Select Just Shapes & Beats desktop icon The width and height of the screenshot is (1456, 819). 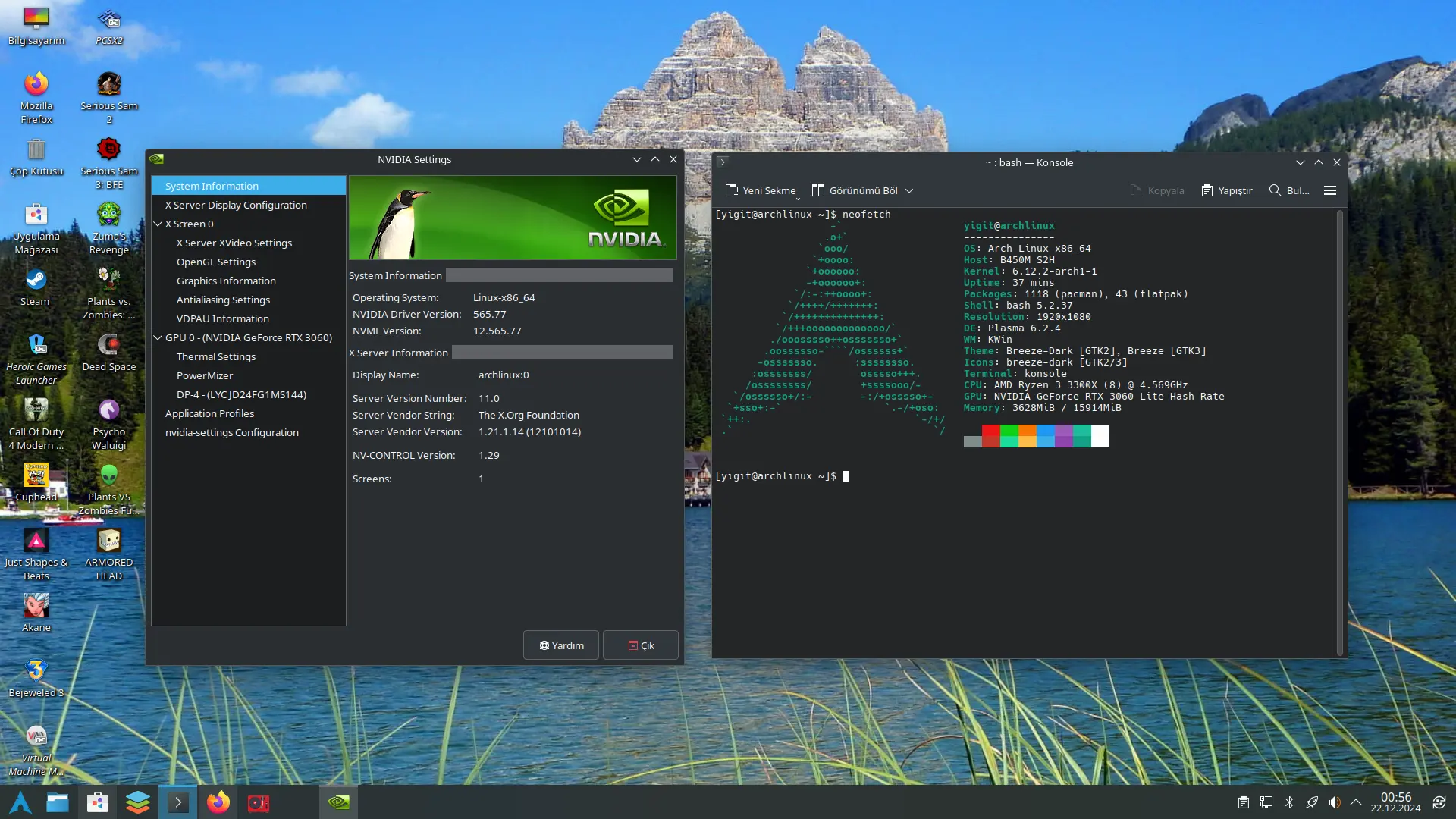pyautogui.click(x=36, y=554)
